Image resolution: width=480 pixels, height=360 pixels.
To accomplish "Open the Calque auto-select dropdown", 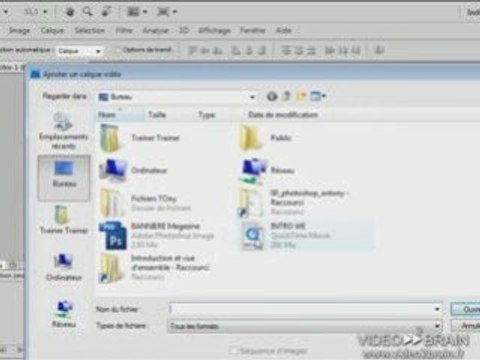I will click(79, 51).
